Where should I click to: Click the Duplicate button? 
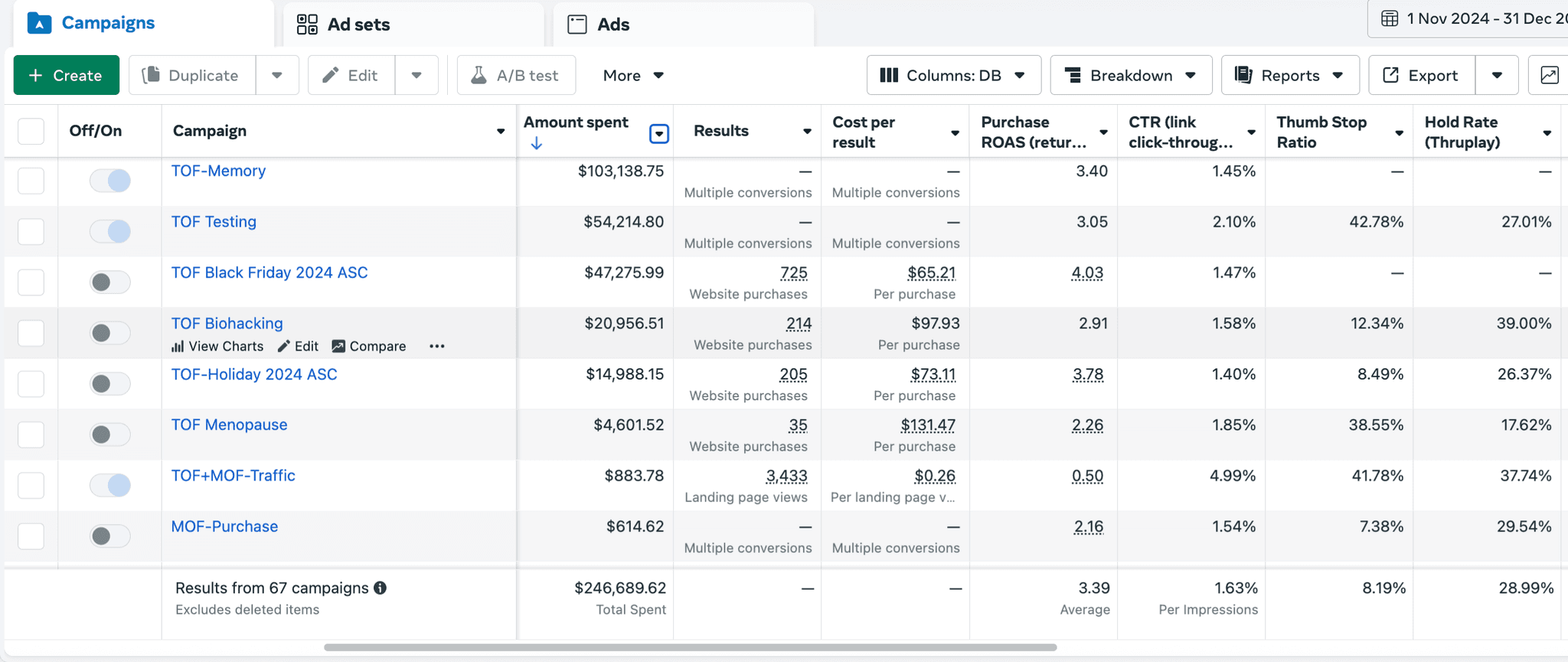[192, 75]
